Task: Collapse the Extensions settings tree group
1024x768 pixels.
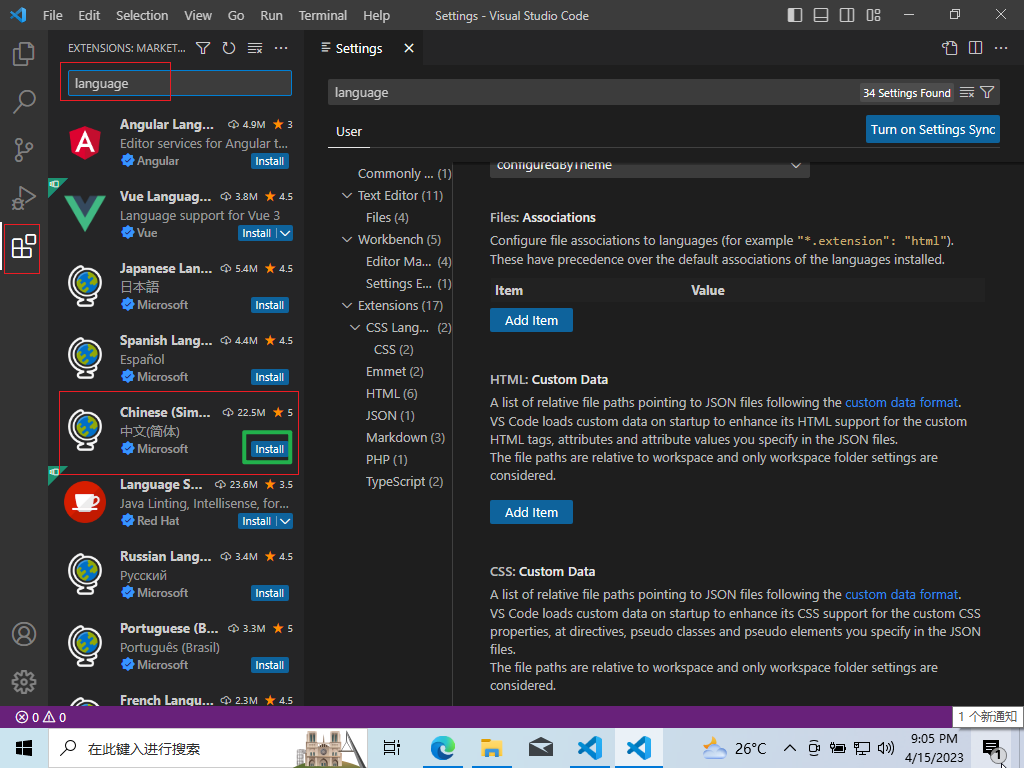Action: click(x=347, y=306)
